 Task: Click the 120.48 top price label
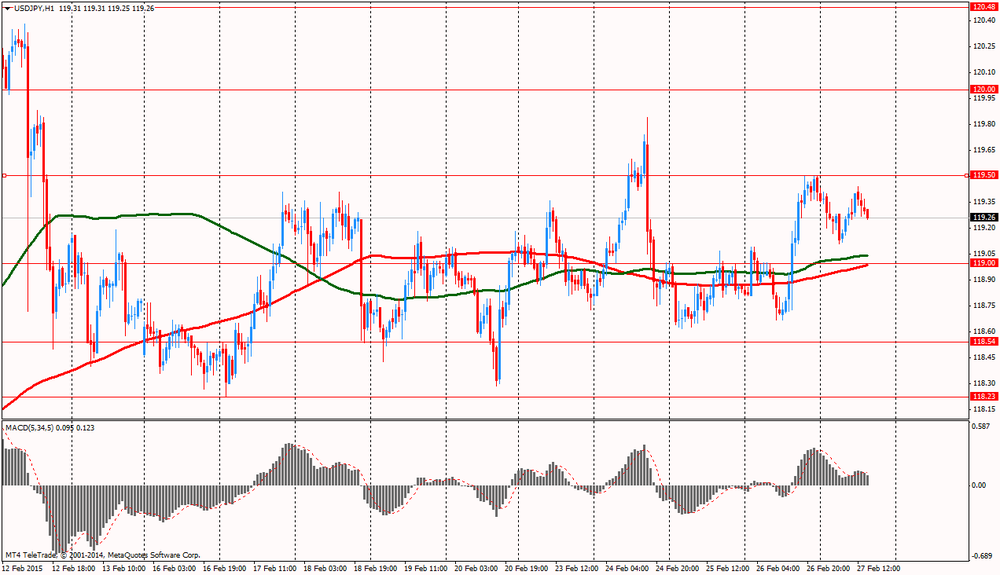pyautogui.click(x=983, y=6)
